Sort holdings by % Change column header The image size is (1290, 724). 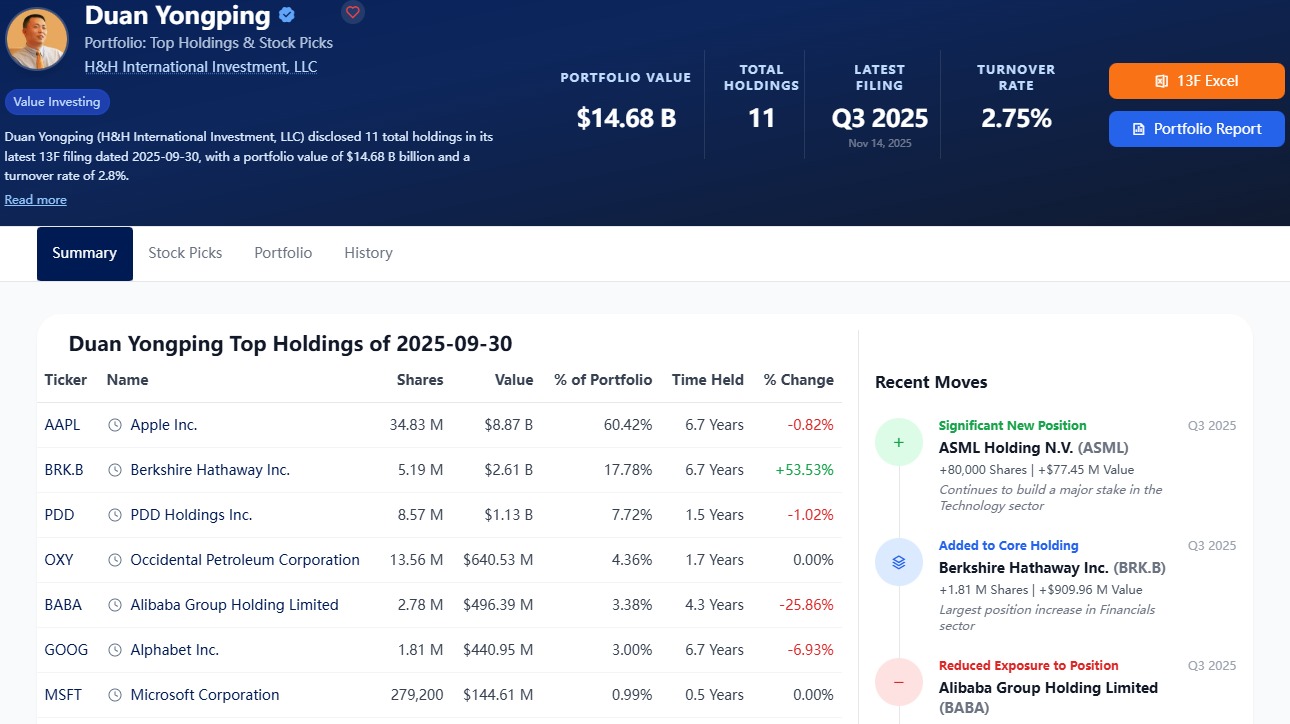[799, 380]
